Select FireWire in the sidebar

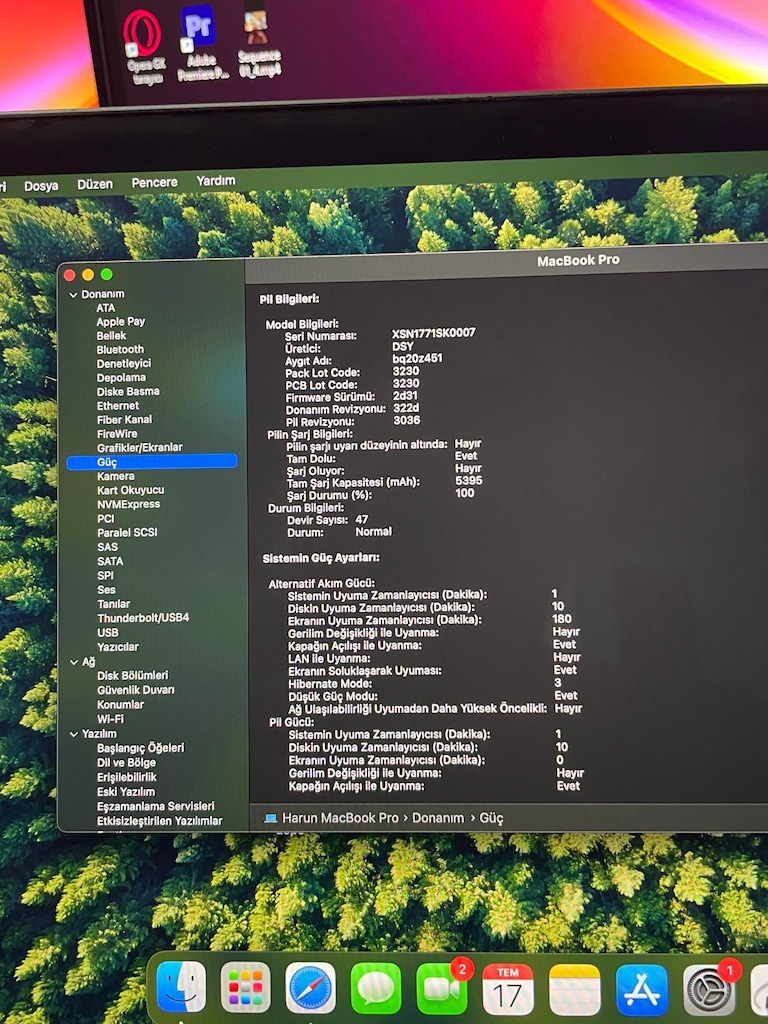(117, 434)
